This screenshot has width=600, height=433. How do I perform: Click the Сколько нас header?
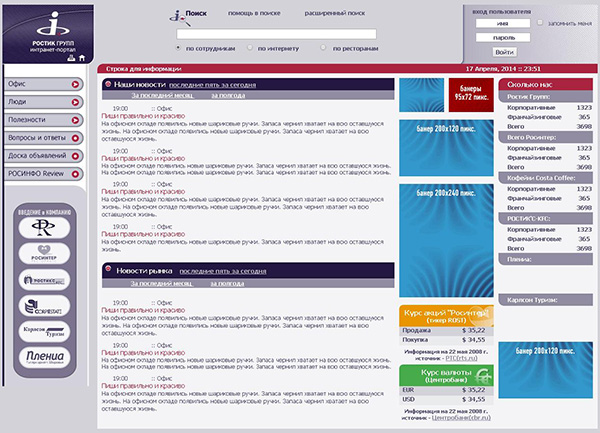546,85
